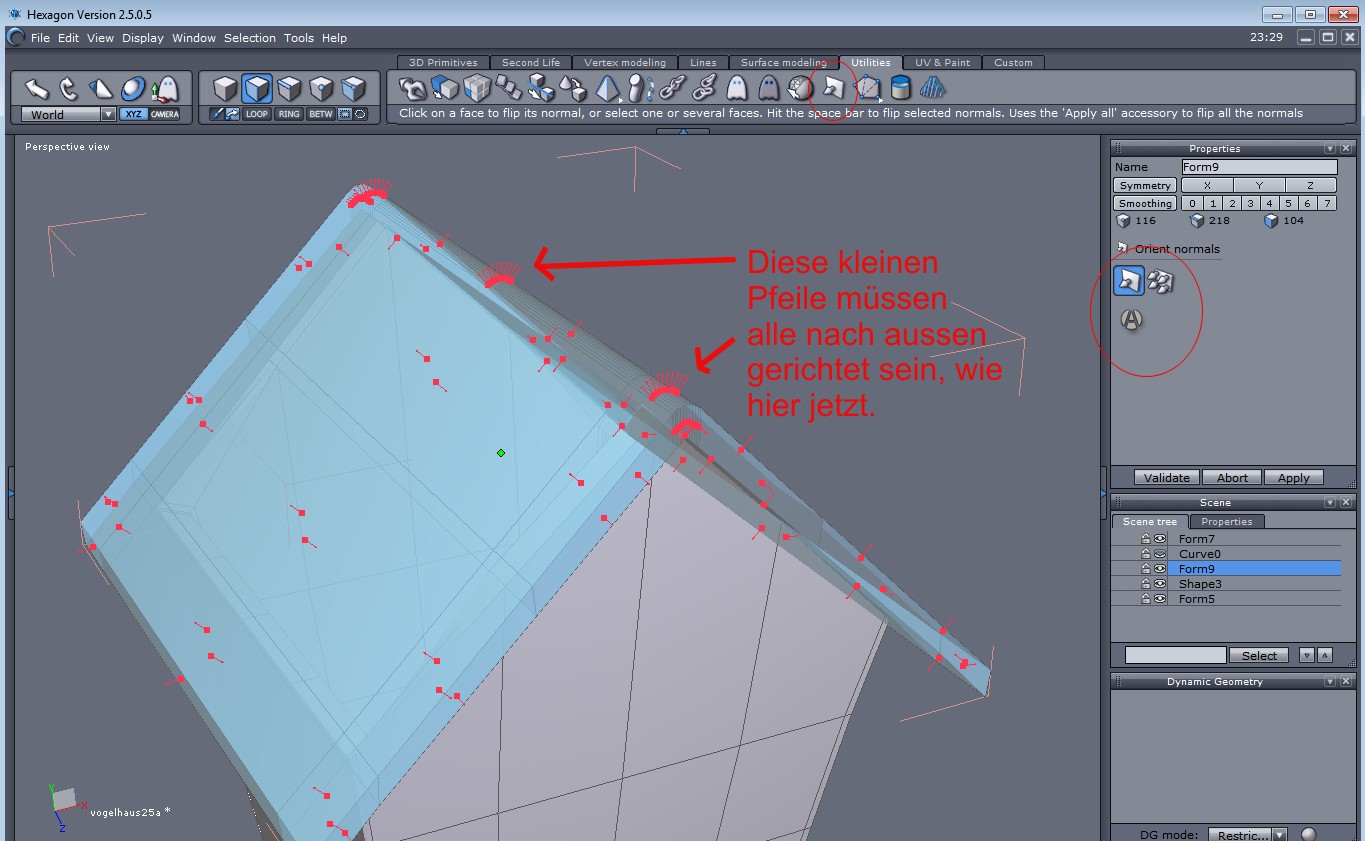Viewport: 1365px width, 841px height.
Task: Switch to point selection mode cube
Action: [321, 88]
